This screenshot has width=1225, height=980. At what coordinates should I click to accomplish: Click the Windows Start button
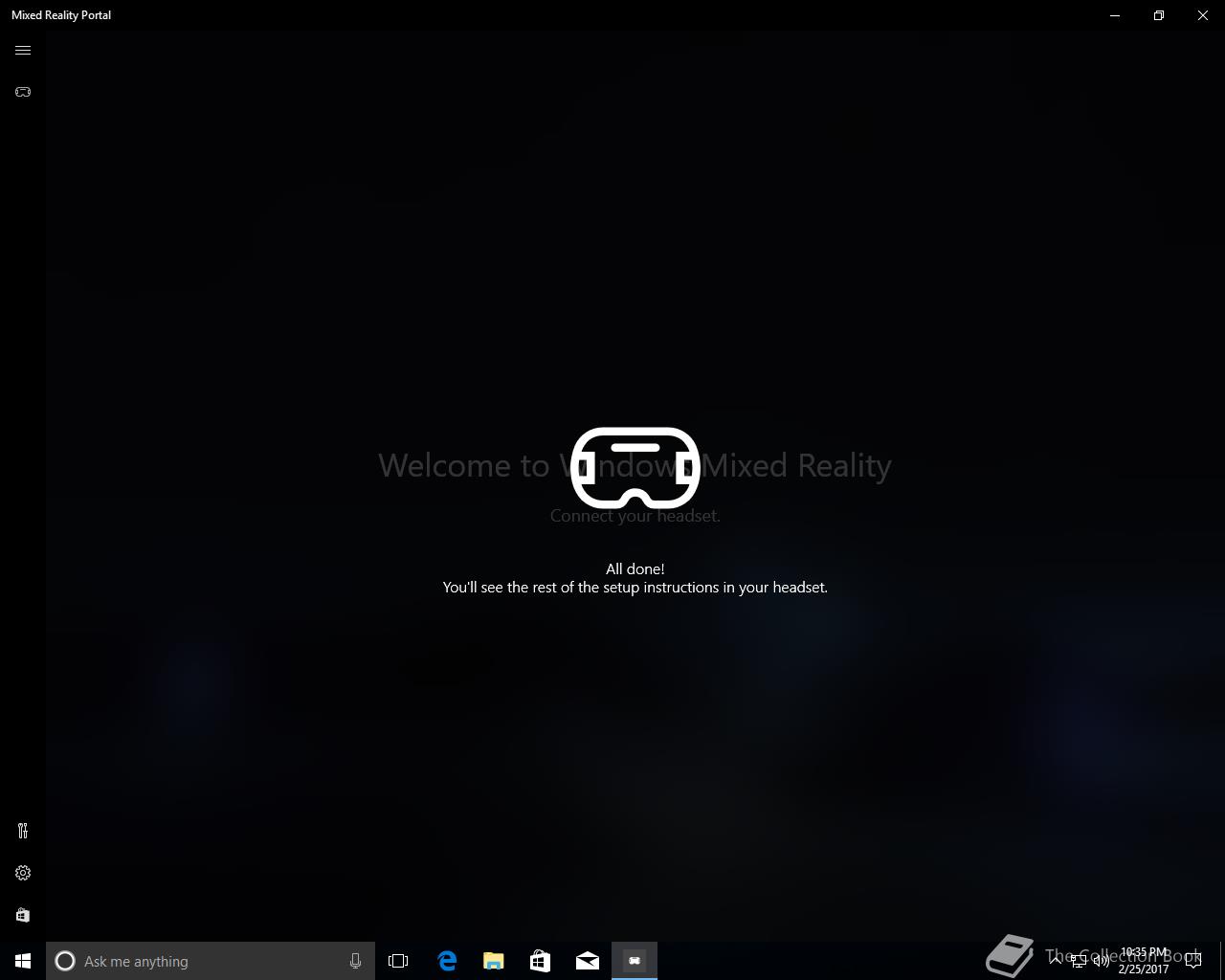pyautogui.click(x=23, y=961)
